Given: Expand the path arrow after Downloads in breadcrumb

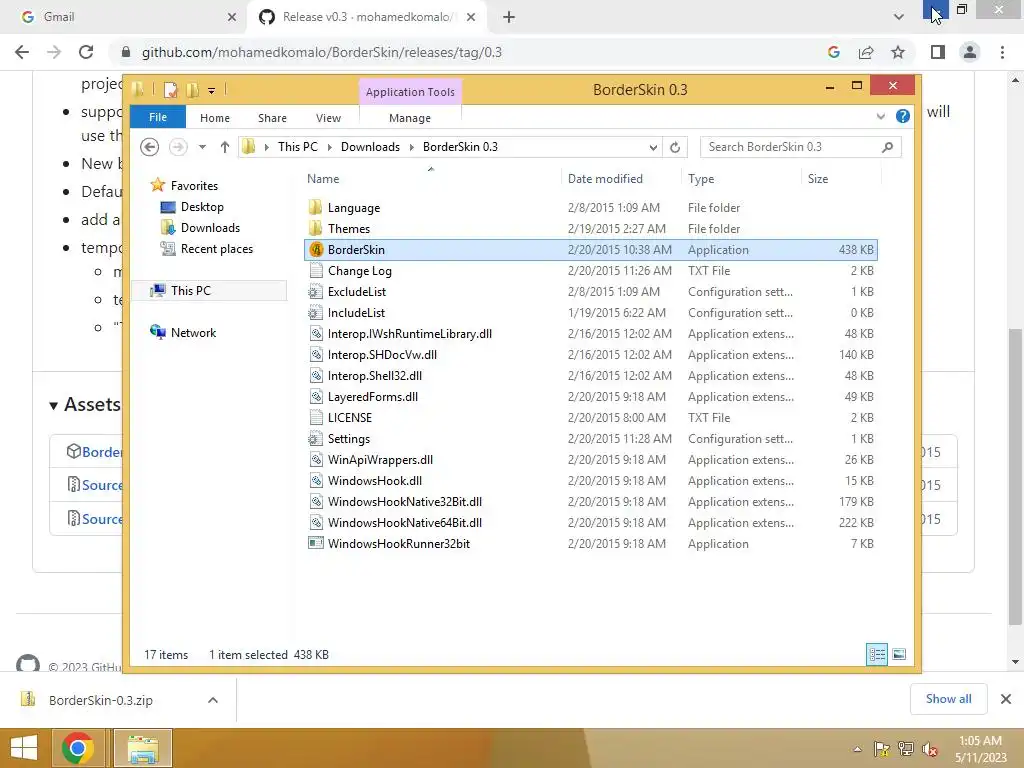Looking at the screenshot, I should coord(411,147).
